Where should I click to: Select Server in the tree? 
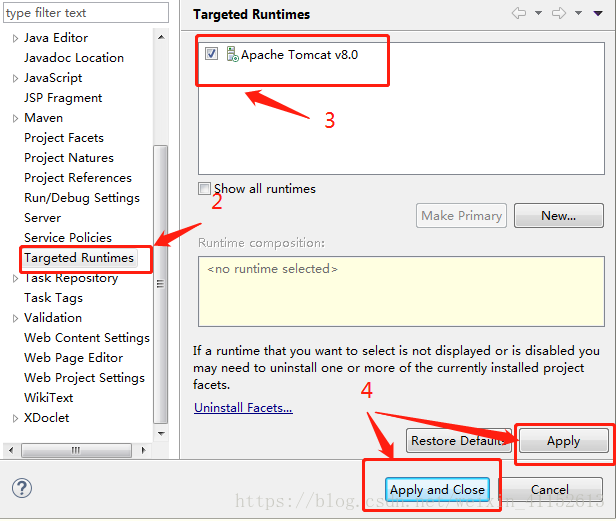point(42,218)
